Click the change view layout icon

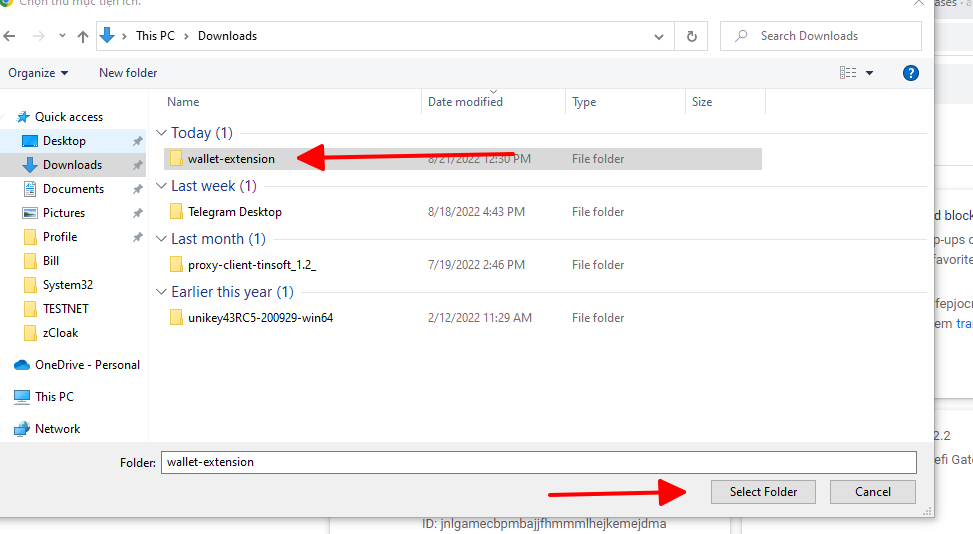(x=848, y=73)
